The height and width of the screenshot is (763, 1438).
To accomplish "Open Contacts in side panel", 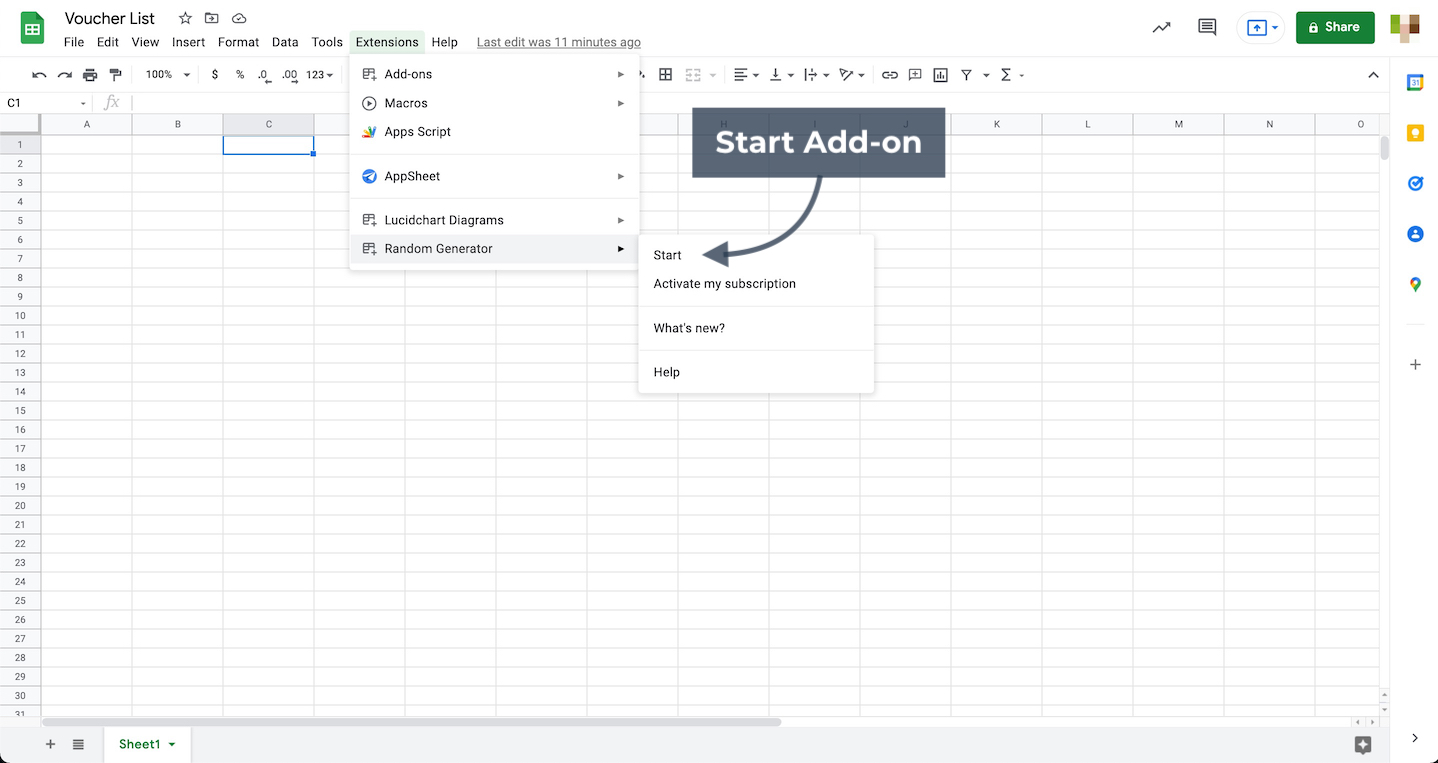I will (1415, 234).
